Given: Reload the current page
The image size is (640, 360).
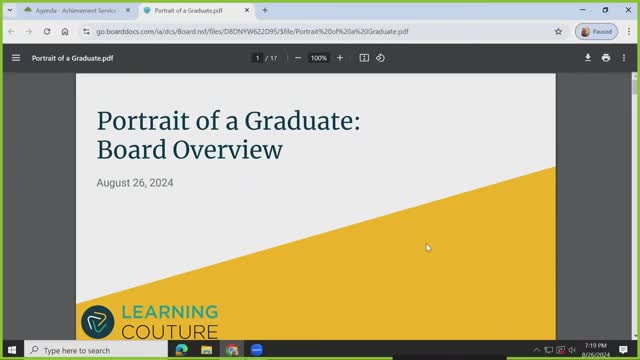Looking at the screenshot, I should [x=47, y=31].
